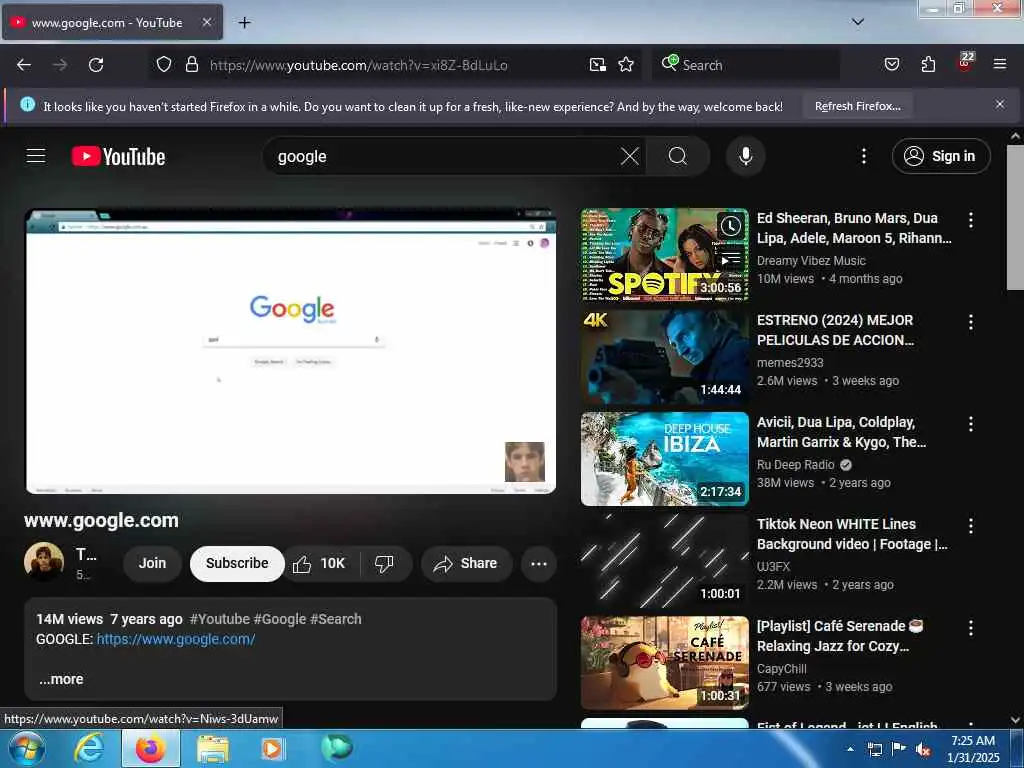The image size is (1024, 768).
Task: Launch Internet Explorer from the taskbar
Action: [x=88, y=748]
